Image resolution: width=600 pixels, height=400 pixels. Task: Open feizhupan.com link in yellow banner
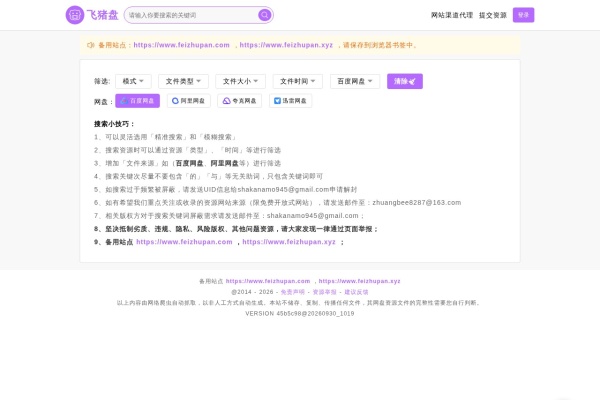tap(181, 45)
